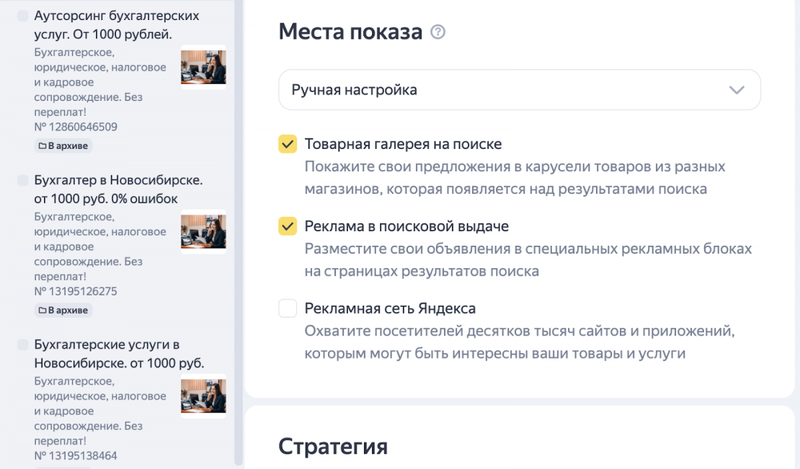Click ad number № 12860646509
This screenshot has height=469, width=800.
[76, 127]
